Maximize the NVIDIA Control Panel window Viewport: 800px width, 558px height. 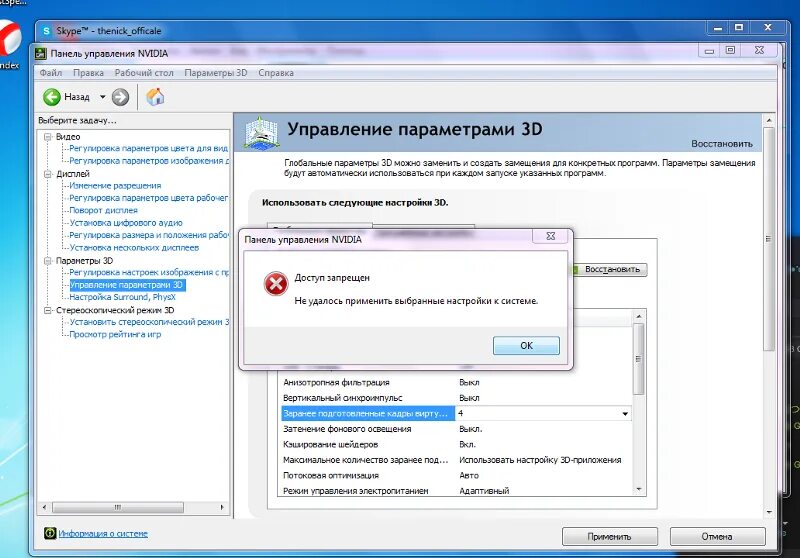730,50
